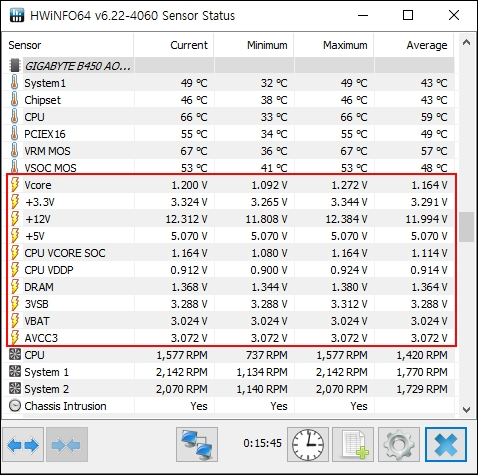Click the CPU fan speed icon

point(15,355)
